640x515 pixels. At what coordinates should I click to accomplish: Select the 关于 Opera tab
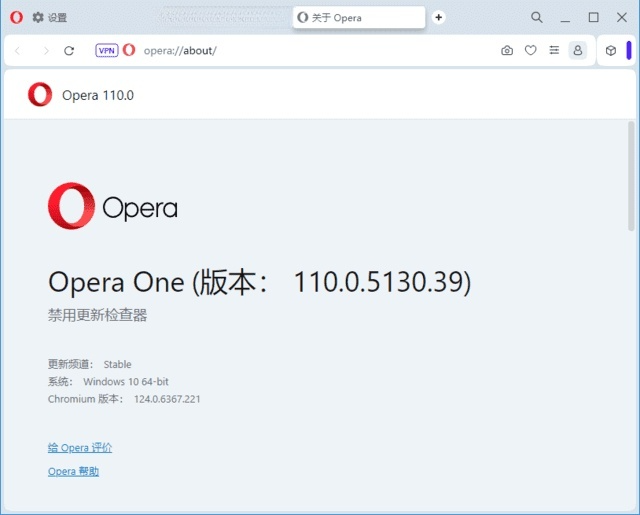tap(359, 18)
